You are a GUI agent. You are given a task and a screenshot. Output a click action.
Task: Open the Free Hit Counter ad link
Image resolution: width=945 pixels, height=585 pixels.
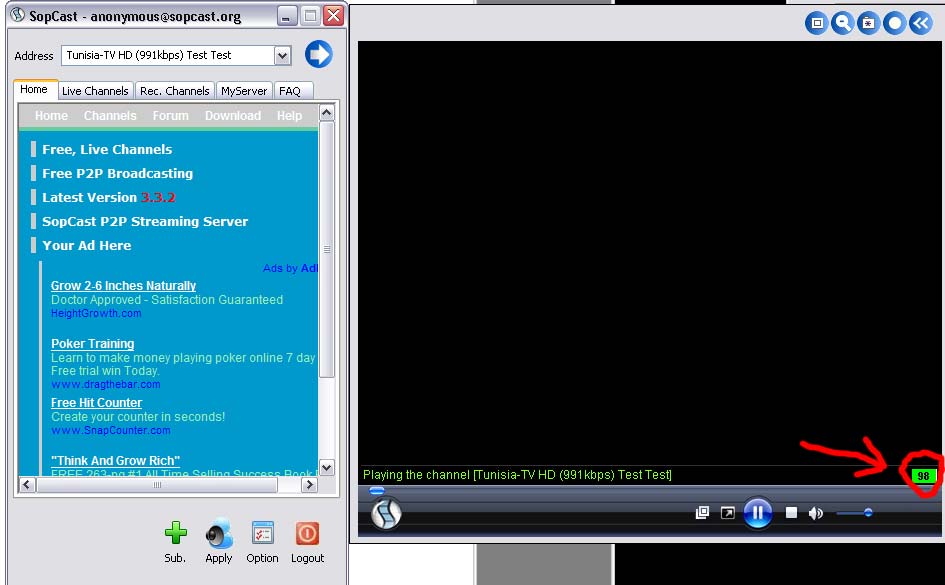(96, 402)
